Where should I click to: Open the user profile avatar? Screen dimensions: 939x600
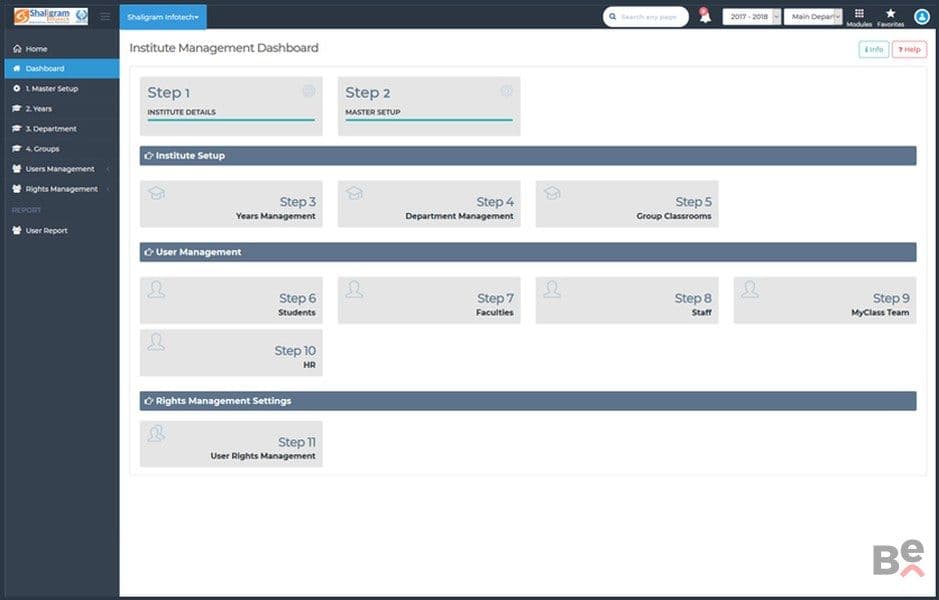point(922,17)
